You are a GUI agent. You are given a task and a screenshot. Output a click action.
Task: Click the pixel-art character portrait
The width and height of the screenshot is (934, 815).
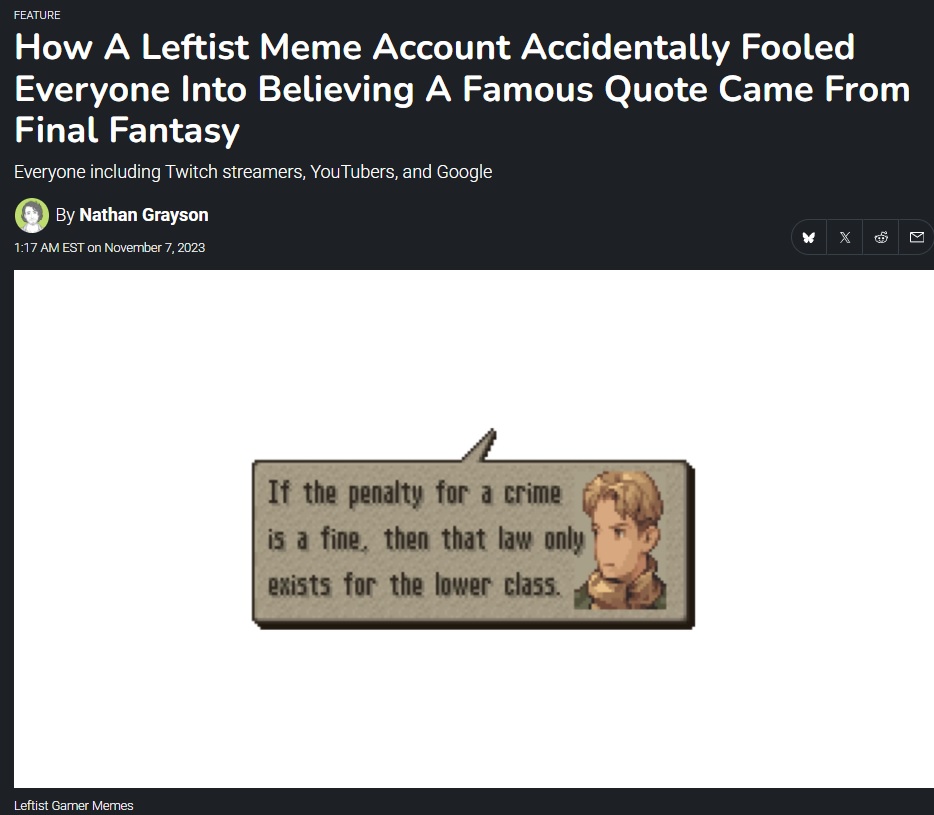pos(620,540)
